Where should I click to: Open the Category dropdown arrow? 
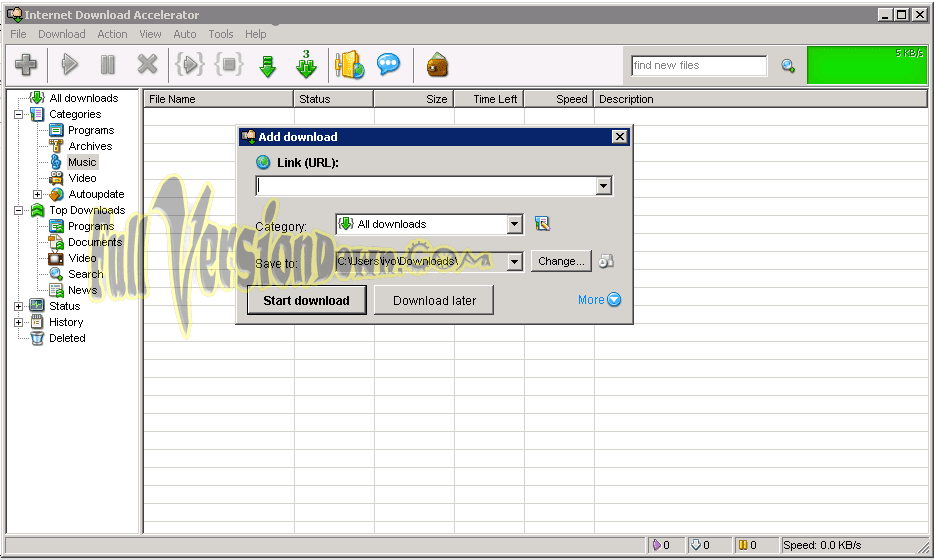click(515, 225)
